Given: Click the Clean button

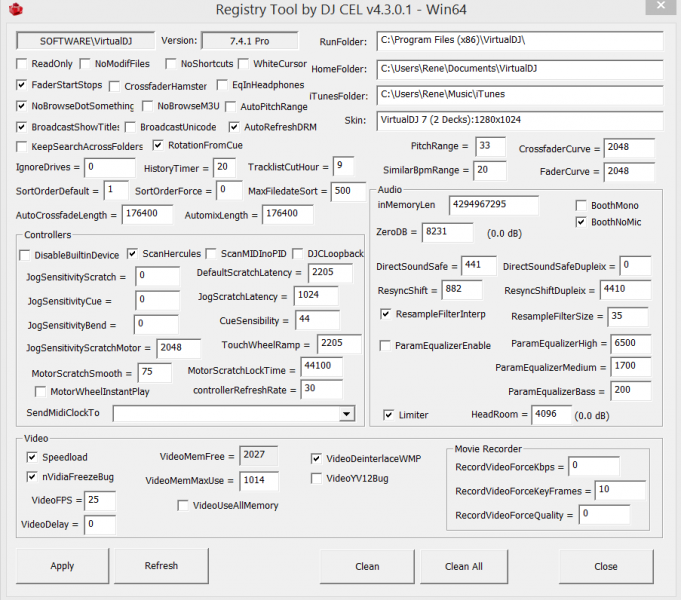Looking at the screenshot, I should pos(367,567).
